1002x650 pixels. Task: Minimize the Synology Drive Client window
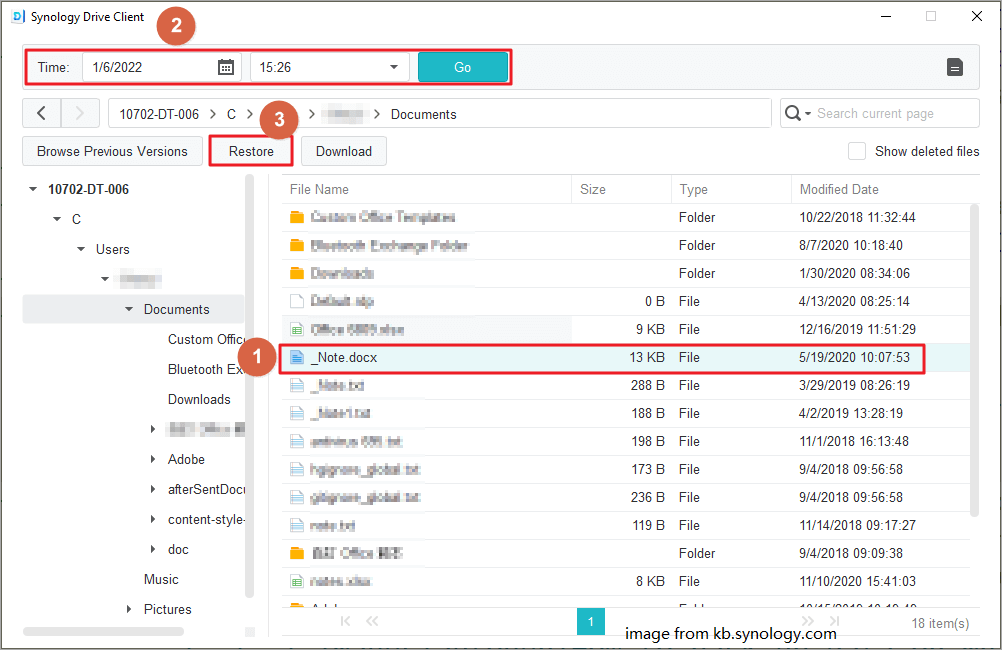click(x=886, y=16)
